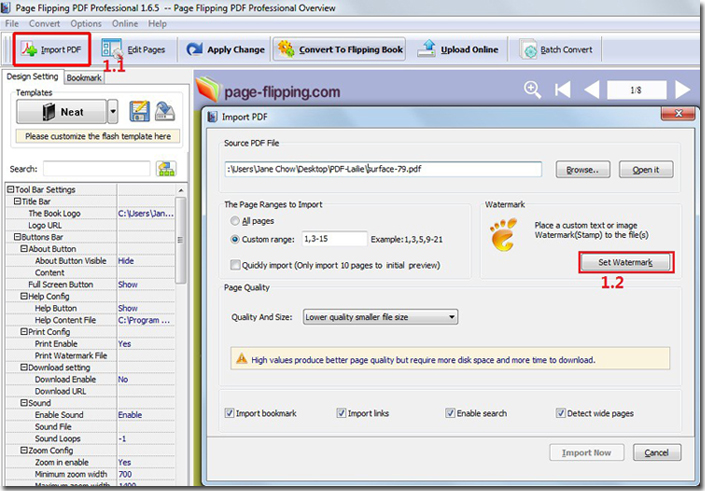Open the Convert menu

(44, 24)
